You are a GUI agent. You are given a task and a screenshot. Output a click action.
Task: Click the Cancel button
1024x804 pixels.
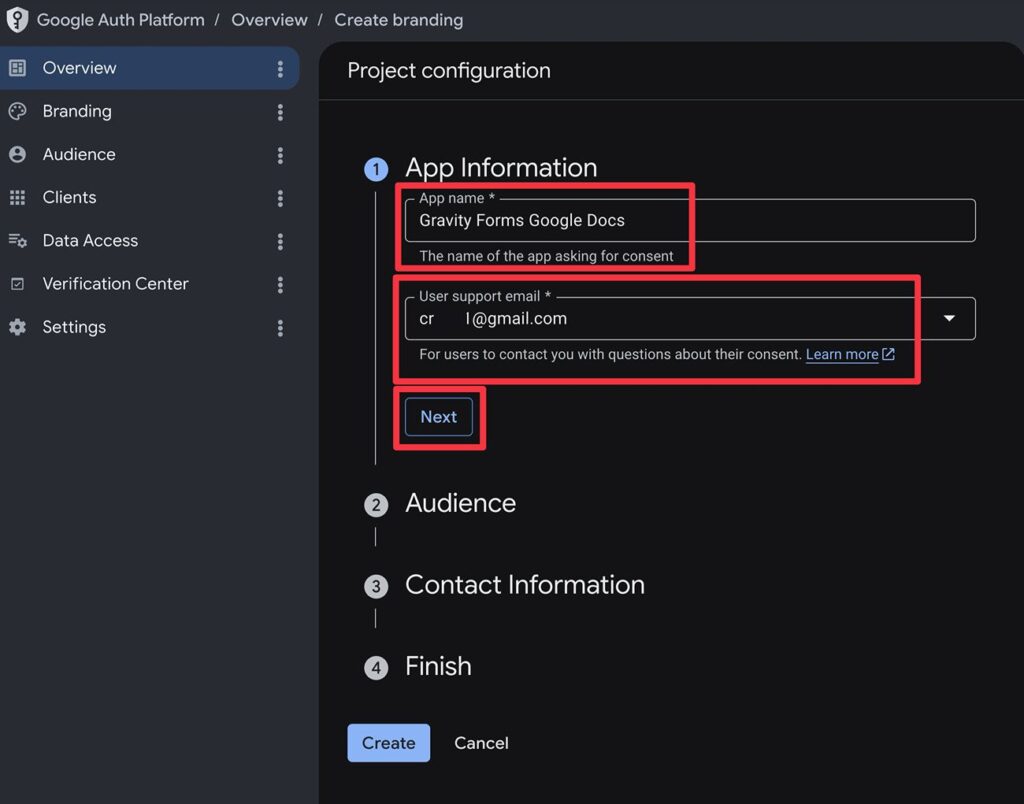point(481,743)
